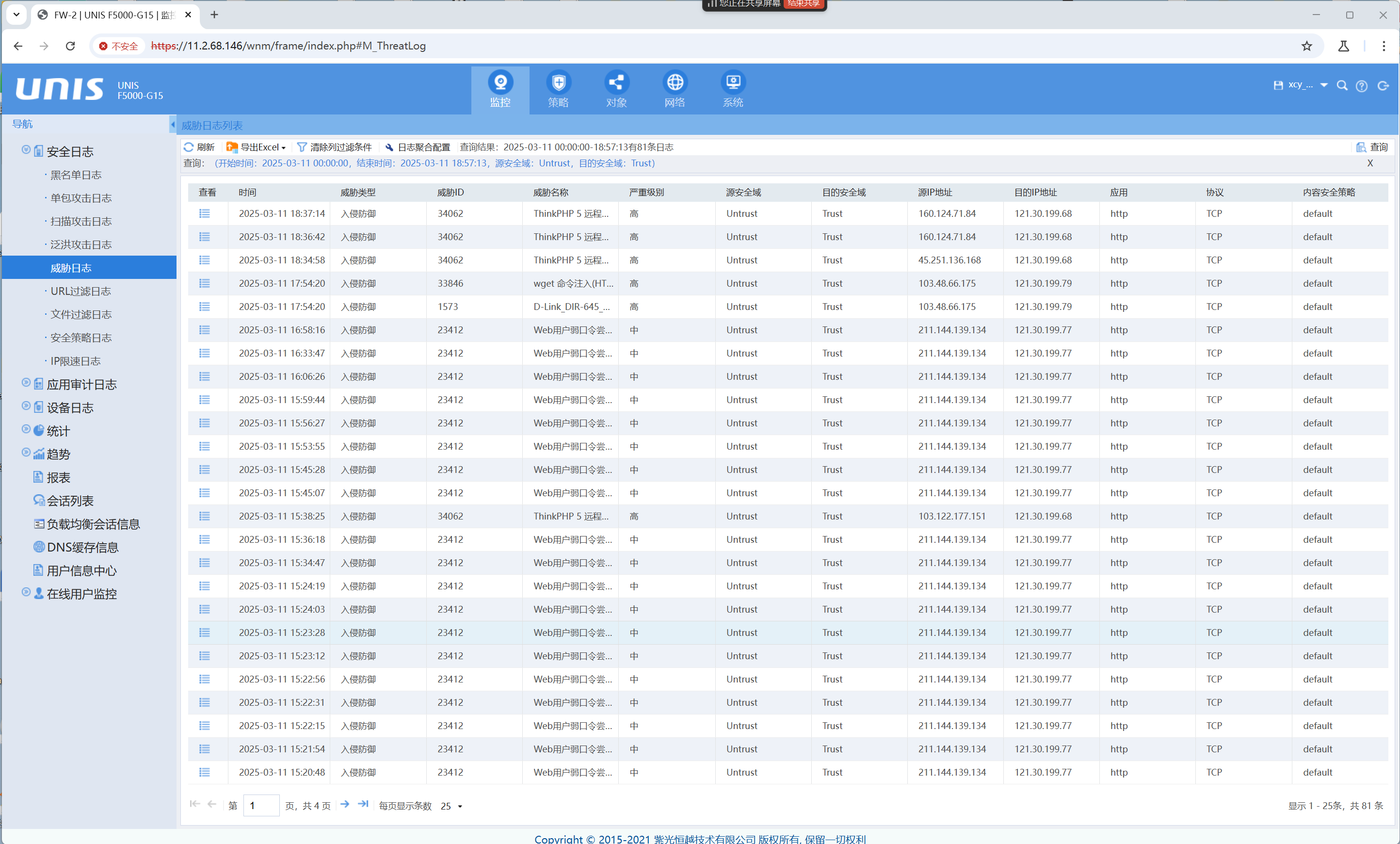The height and width of the screenshot is (844, 1400).
Task: Click the page number input field
Action: click(x=261, y=805)
